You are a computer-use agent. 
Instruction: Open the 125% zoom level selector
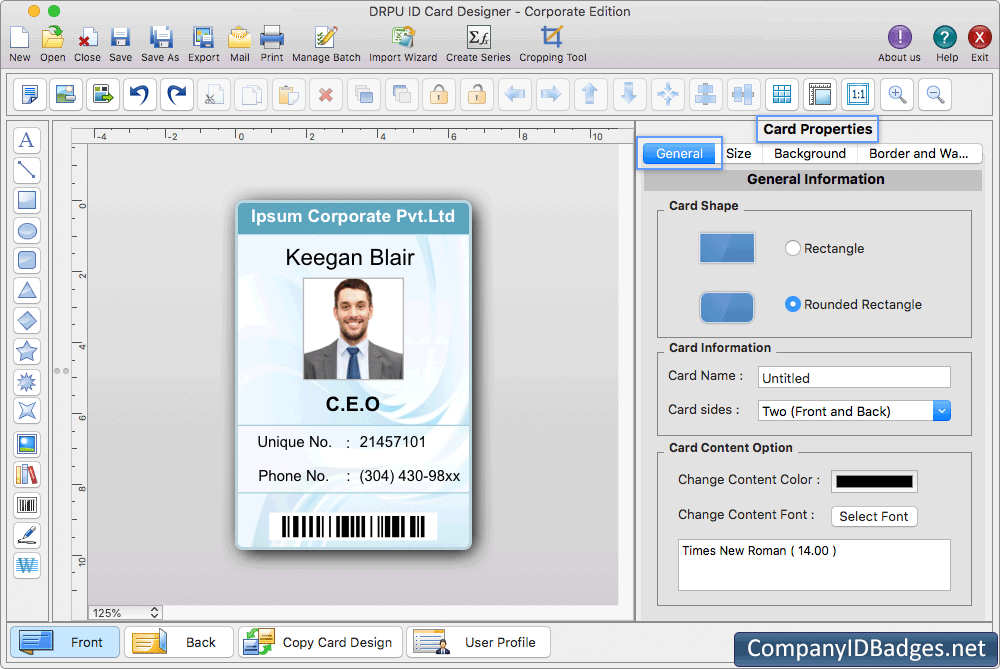[125, 613]
